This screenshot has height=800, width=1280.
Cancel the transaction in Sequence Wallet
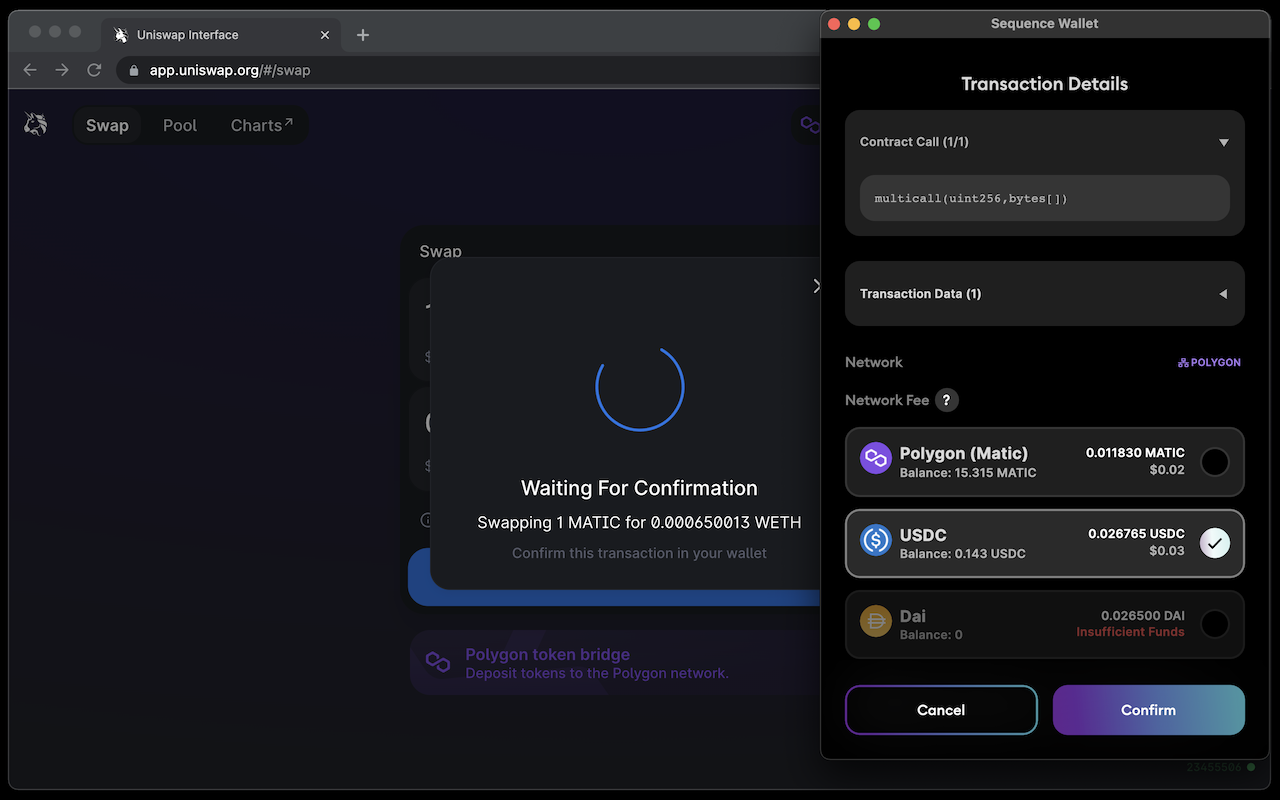coord(941,710)
